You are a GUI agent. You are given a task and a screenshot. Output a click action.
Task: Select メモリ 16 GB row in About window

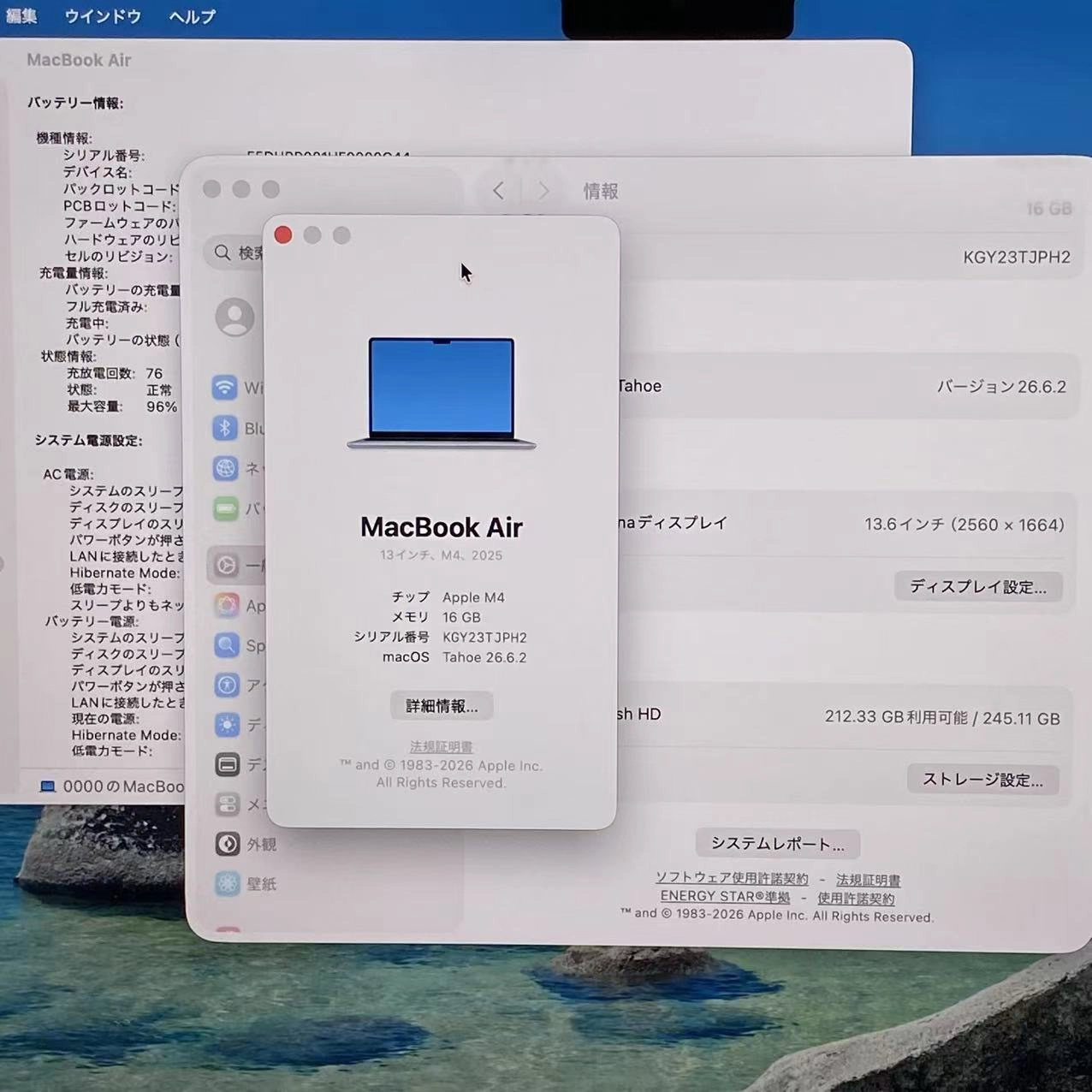[x=436, y=617]
